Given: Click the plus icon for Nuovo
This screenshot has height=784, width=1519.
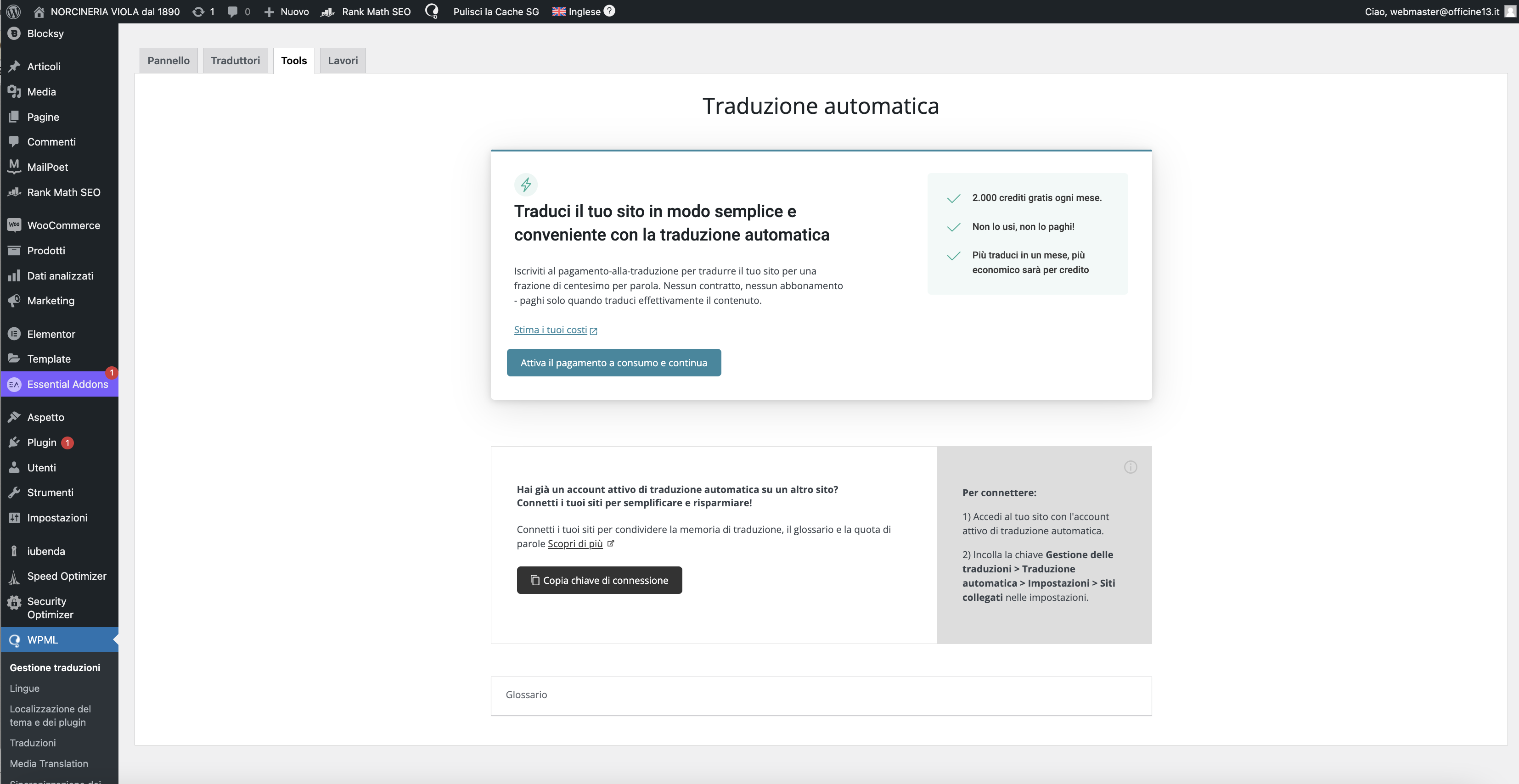Looking at the screenshot, I should point(269,12).
